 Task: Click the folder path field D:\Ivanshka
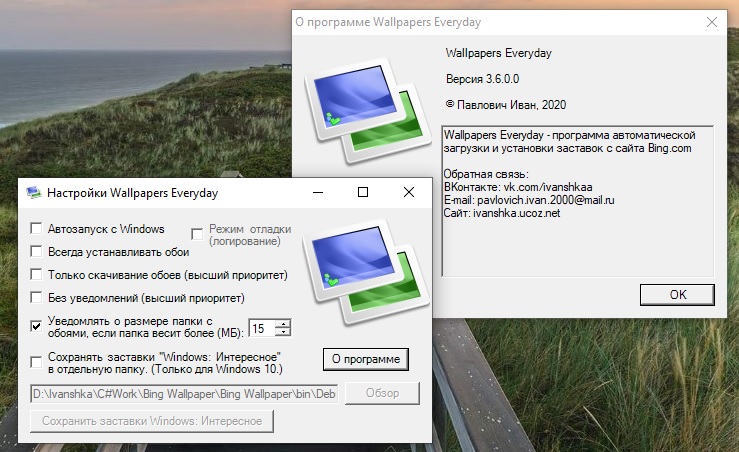[x=184, y=394]
